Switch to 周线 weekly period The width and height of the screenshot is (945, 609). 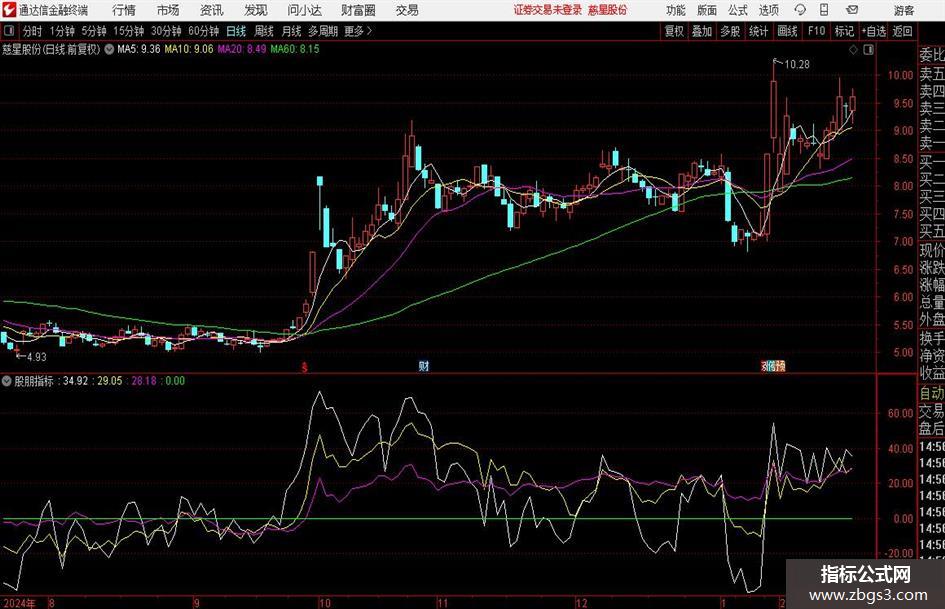[263, 31]
